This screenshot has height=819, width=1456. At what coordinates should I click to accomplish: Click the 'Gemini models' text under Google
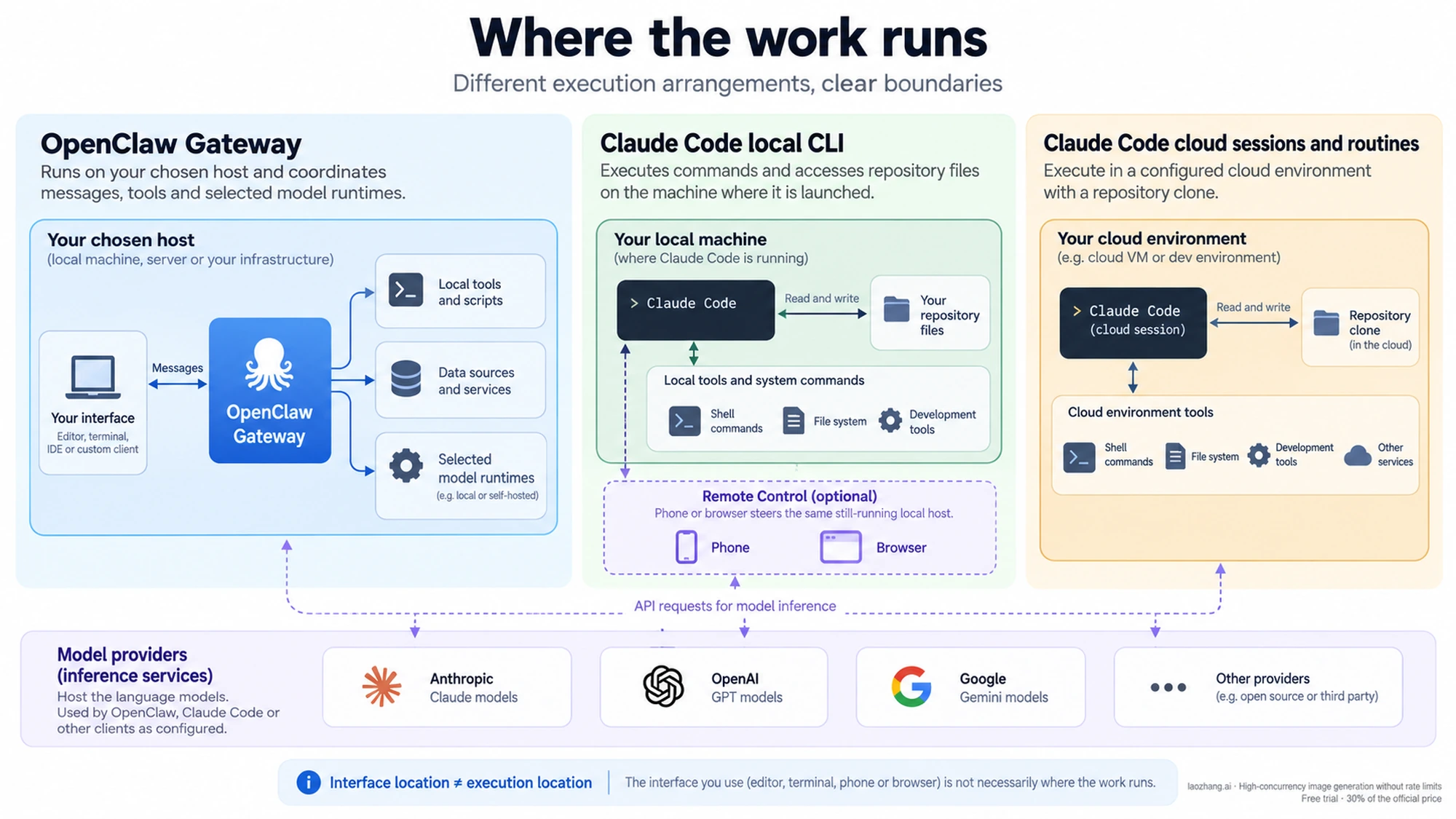coord(1003,697)
